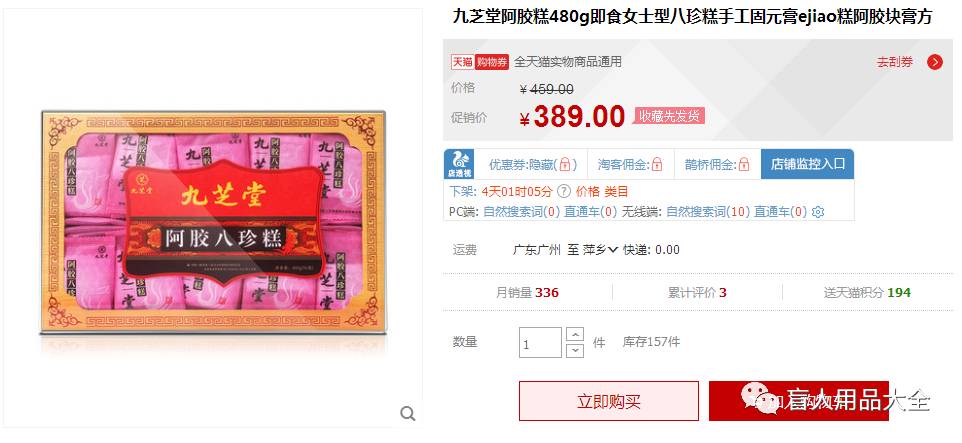Click the 去刮券 link

pos(895,62)
